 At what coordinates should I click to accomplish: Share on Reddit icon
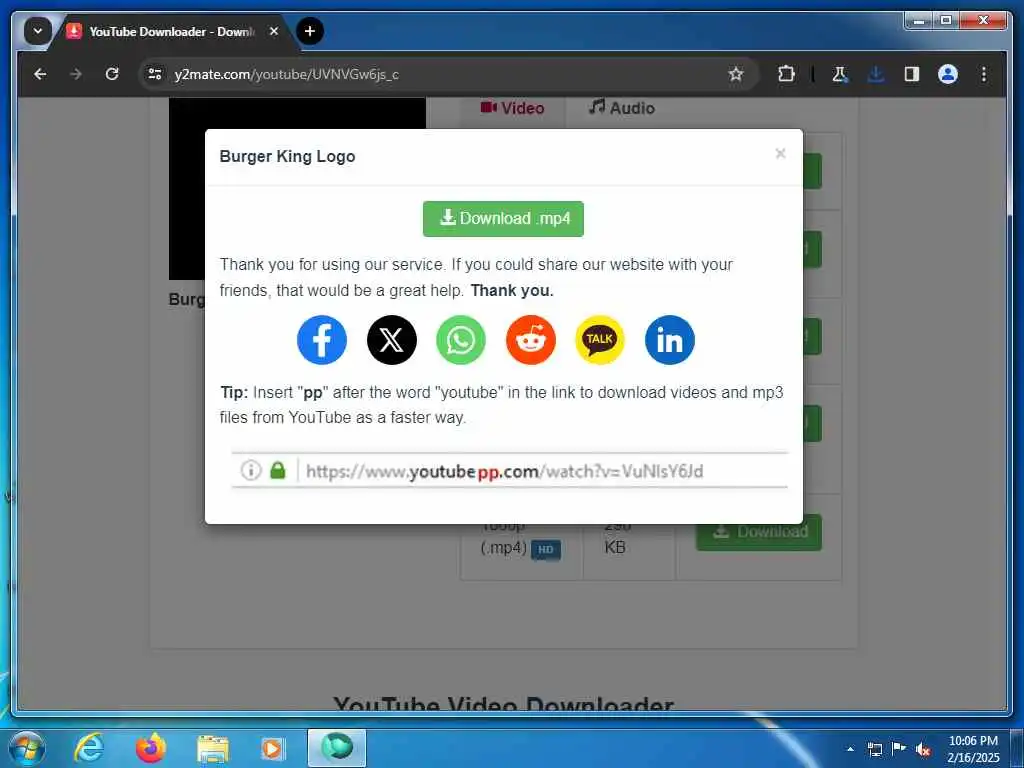pyautogui.click(x=530, y=340)
